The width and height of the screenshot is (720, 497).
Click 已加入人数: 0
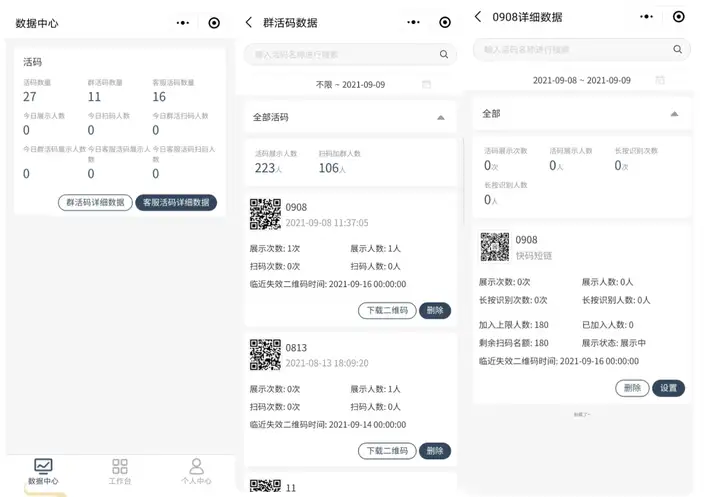coord(608,325)
